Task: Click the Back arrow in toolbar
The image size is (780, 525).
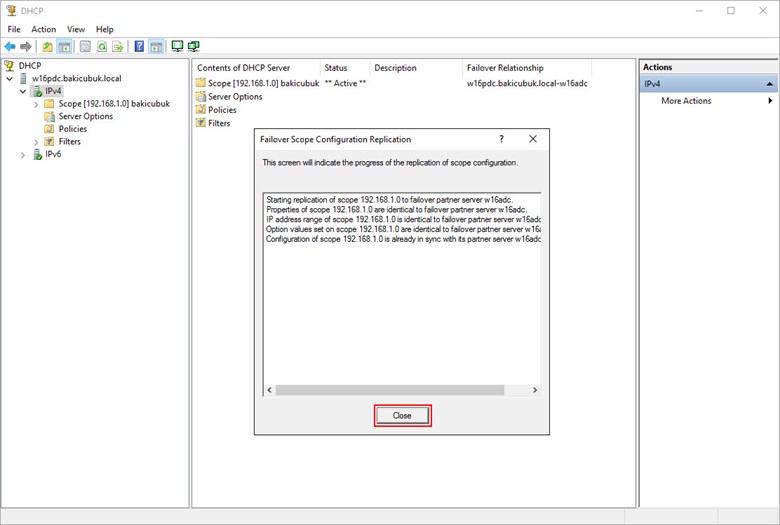Action: 10,46
